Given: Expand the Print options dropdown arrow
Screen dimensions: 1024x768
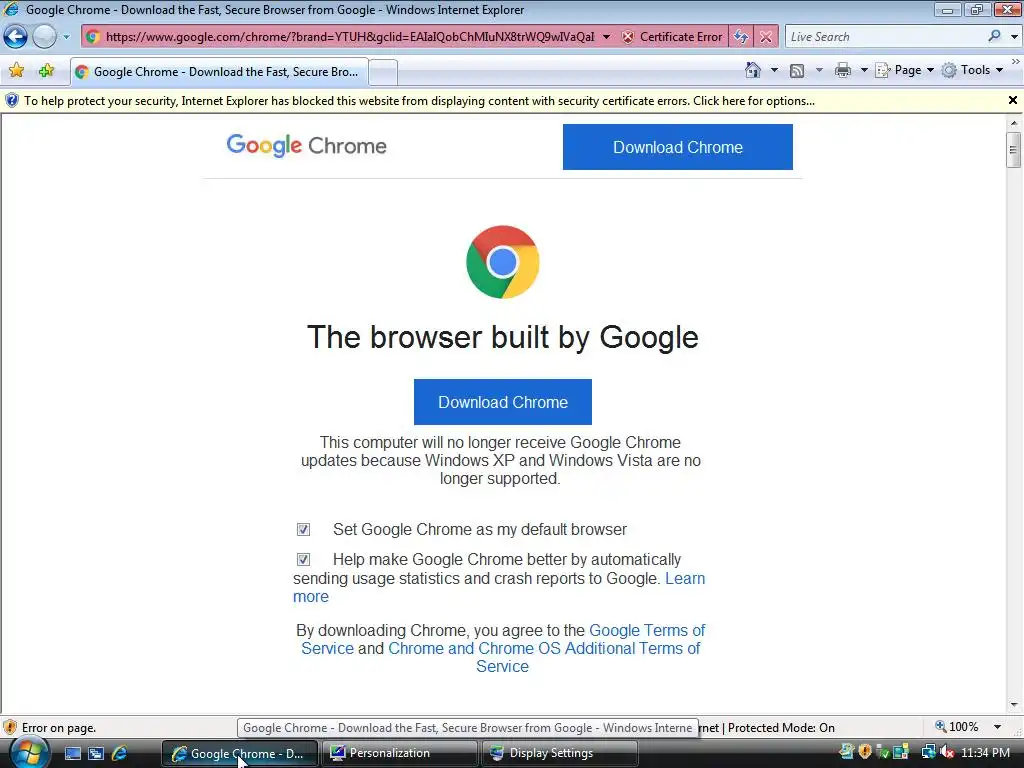Looking at the screenshot, I should tap(863, 70).
